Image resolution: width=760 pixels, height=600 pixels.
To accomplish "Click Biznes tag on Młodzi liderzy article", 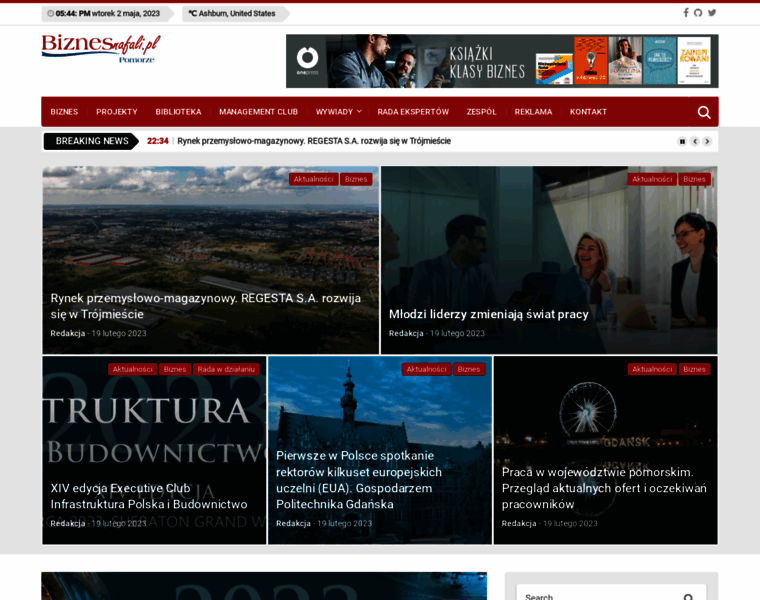I will 694,179.
